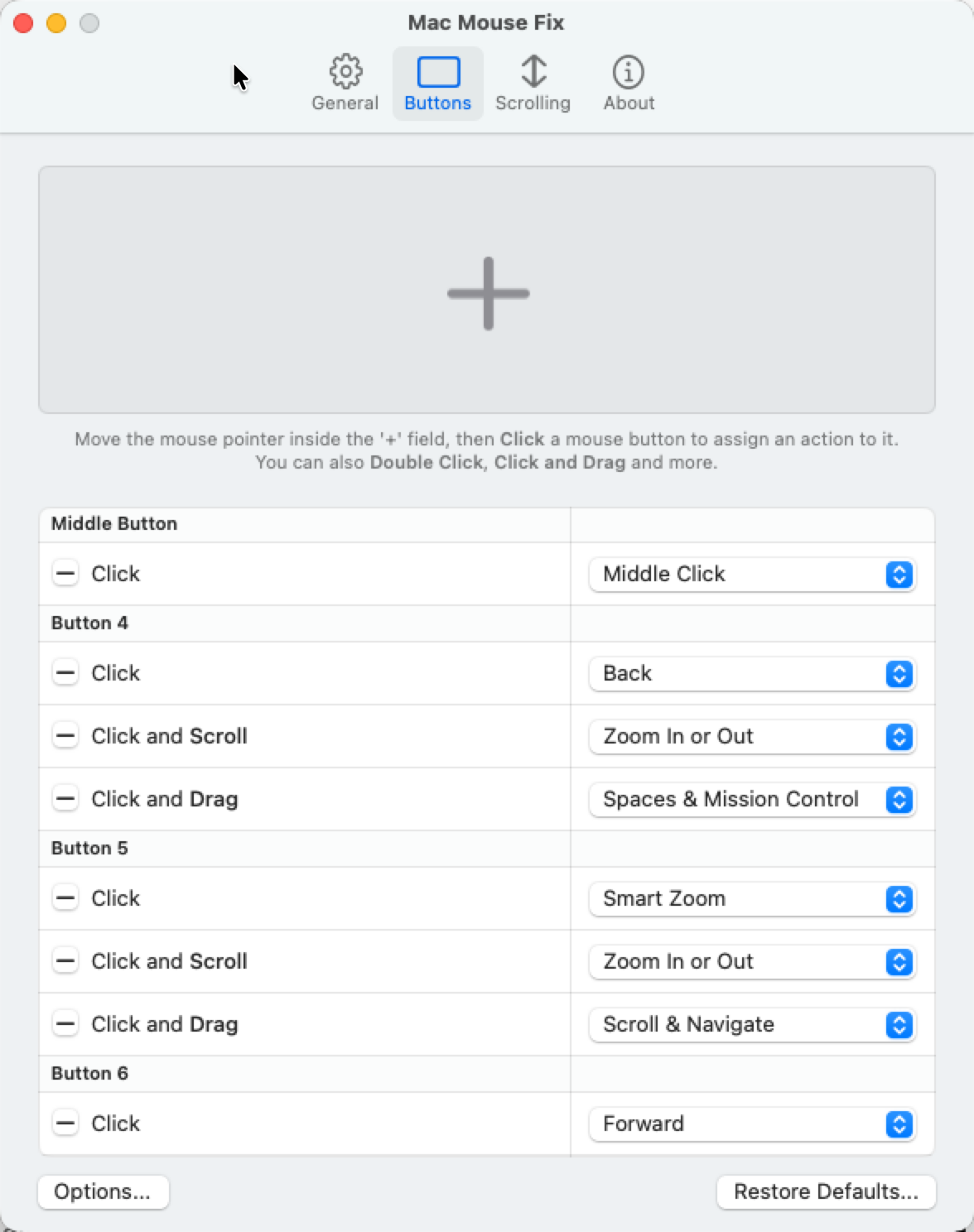
Task: Remove Button 6 Click row
Action: click(x=65, y=1124)
